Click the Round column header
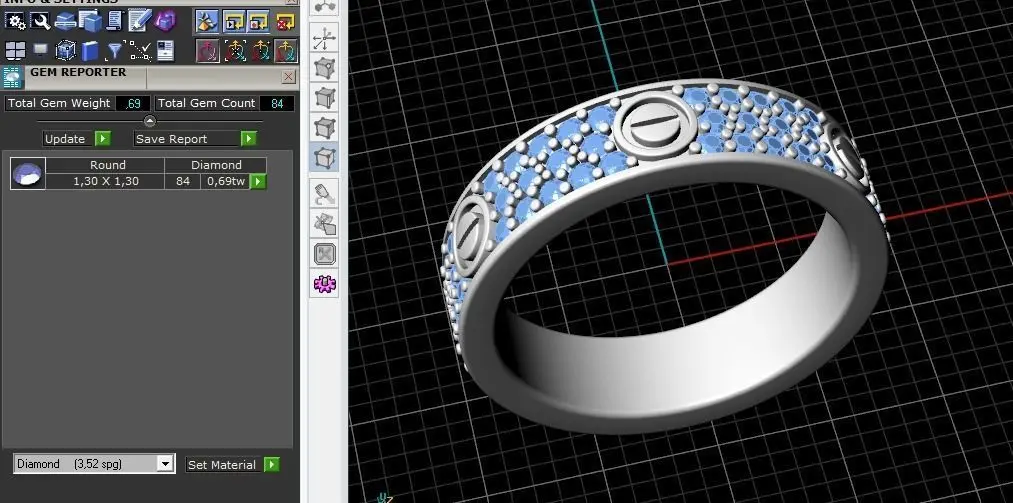Screen dimensions: 1013x503 pyautogui.click(x=107, y=165)
